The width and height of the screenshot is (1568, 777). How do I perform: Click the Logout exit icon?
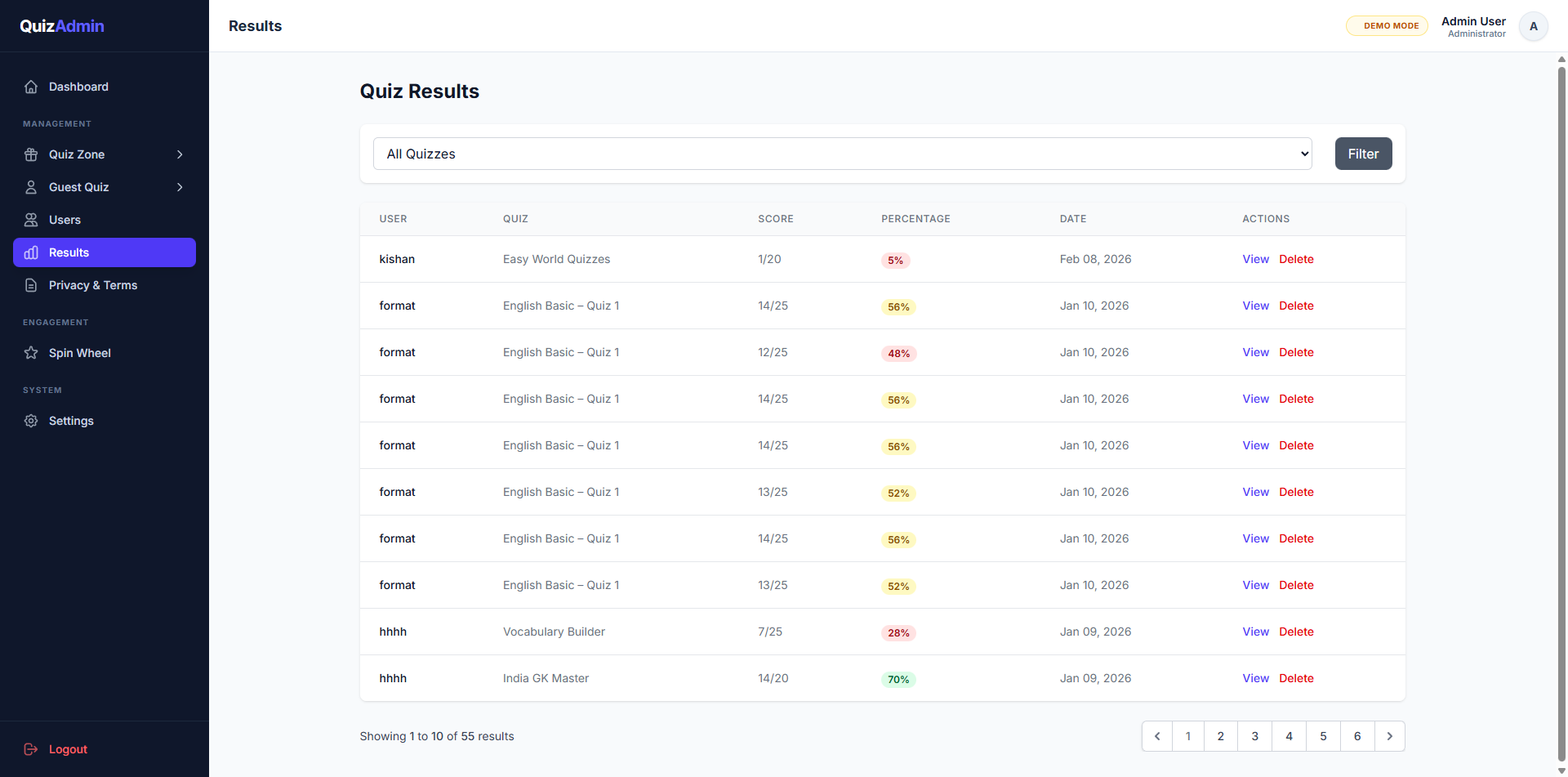click(x=31, y=749)
